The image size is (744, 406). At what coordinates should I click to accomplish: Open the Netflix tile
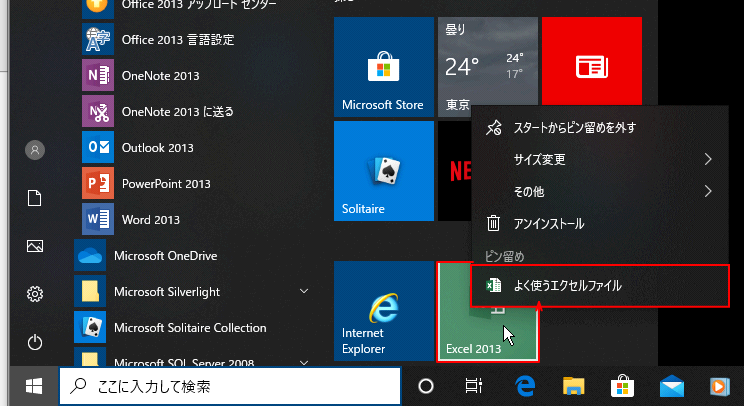pyautogui.click(x=455, y=171)
